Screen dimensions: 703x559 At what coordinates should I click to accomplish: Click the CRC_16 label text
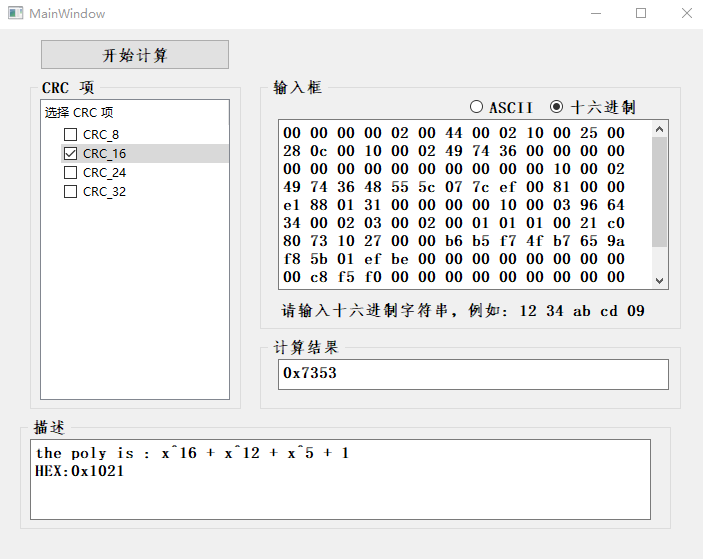[104, 153]
